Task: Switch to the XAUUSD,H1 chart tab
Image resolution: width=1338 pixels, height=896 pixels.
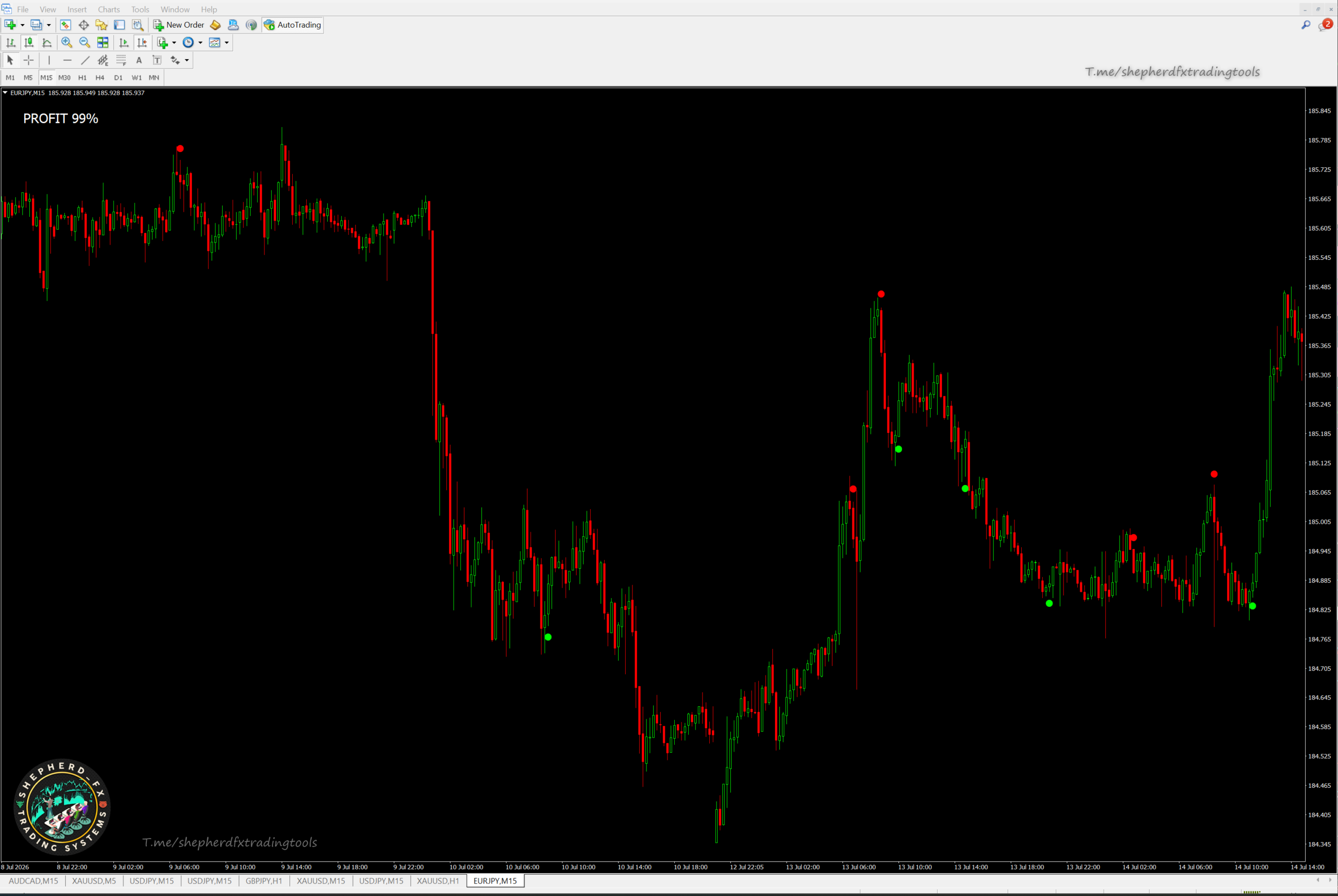Action: coord(438,880)
